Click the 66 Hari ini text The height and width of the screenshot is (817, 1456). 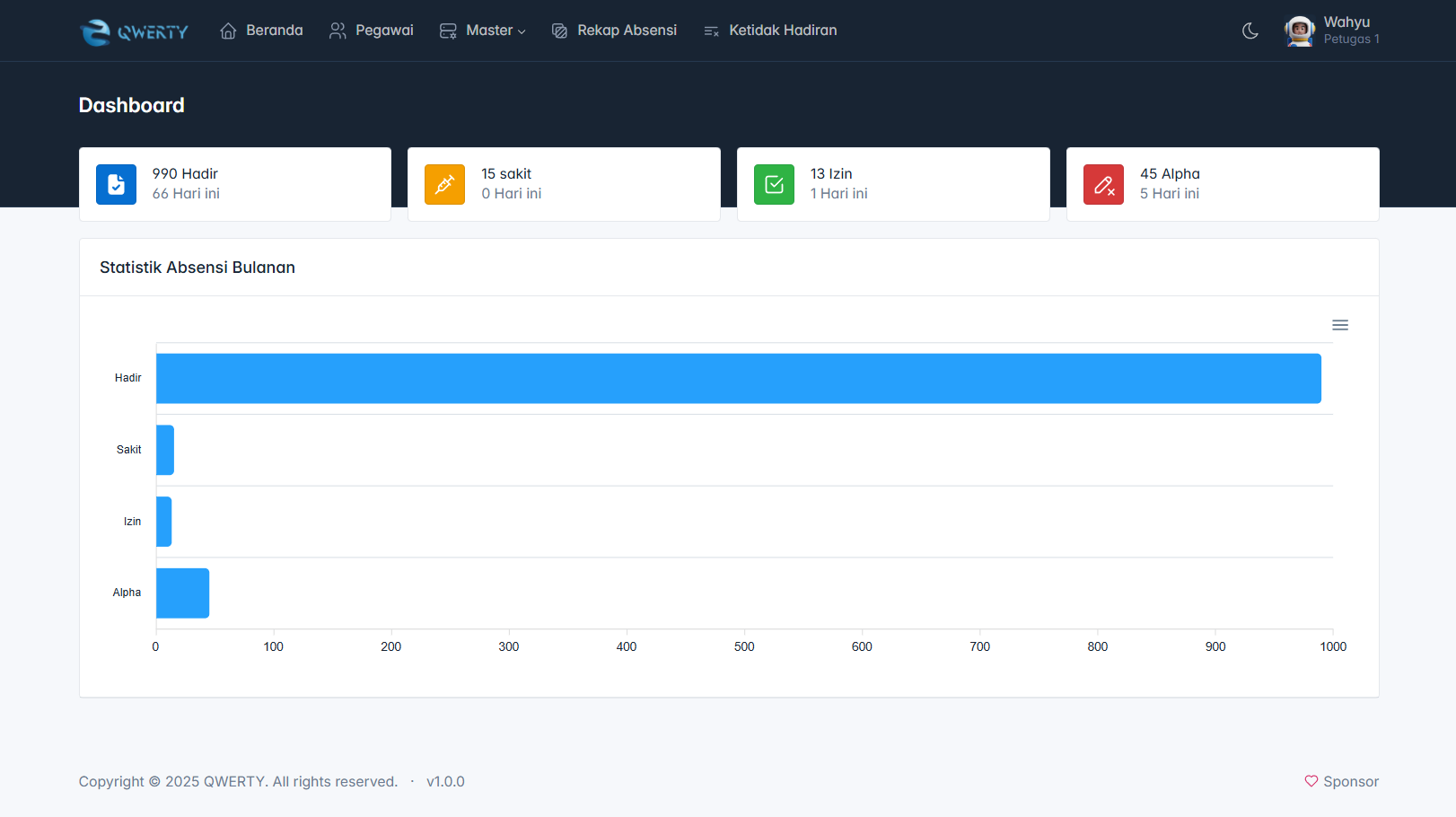coord(186,194)
